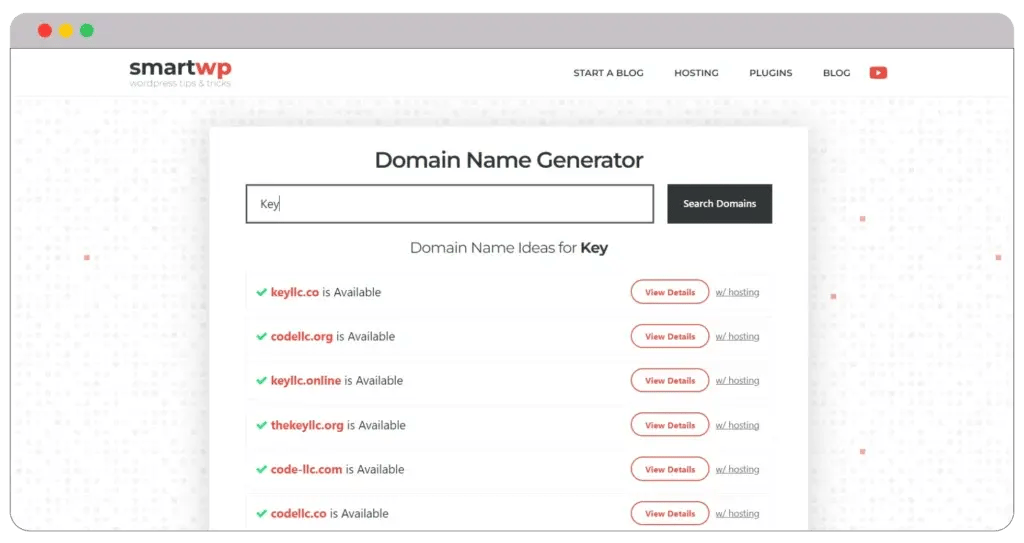Click green checkmark beside codellc.org
This screenshot has width=1024, height=543.
(x=261, y=337)
